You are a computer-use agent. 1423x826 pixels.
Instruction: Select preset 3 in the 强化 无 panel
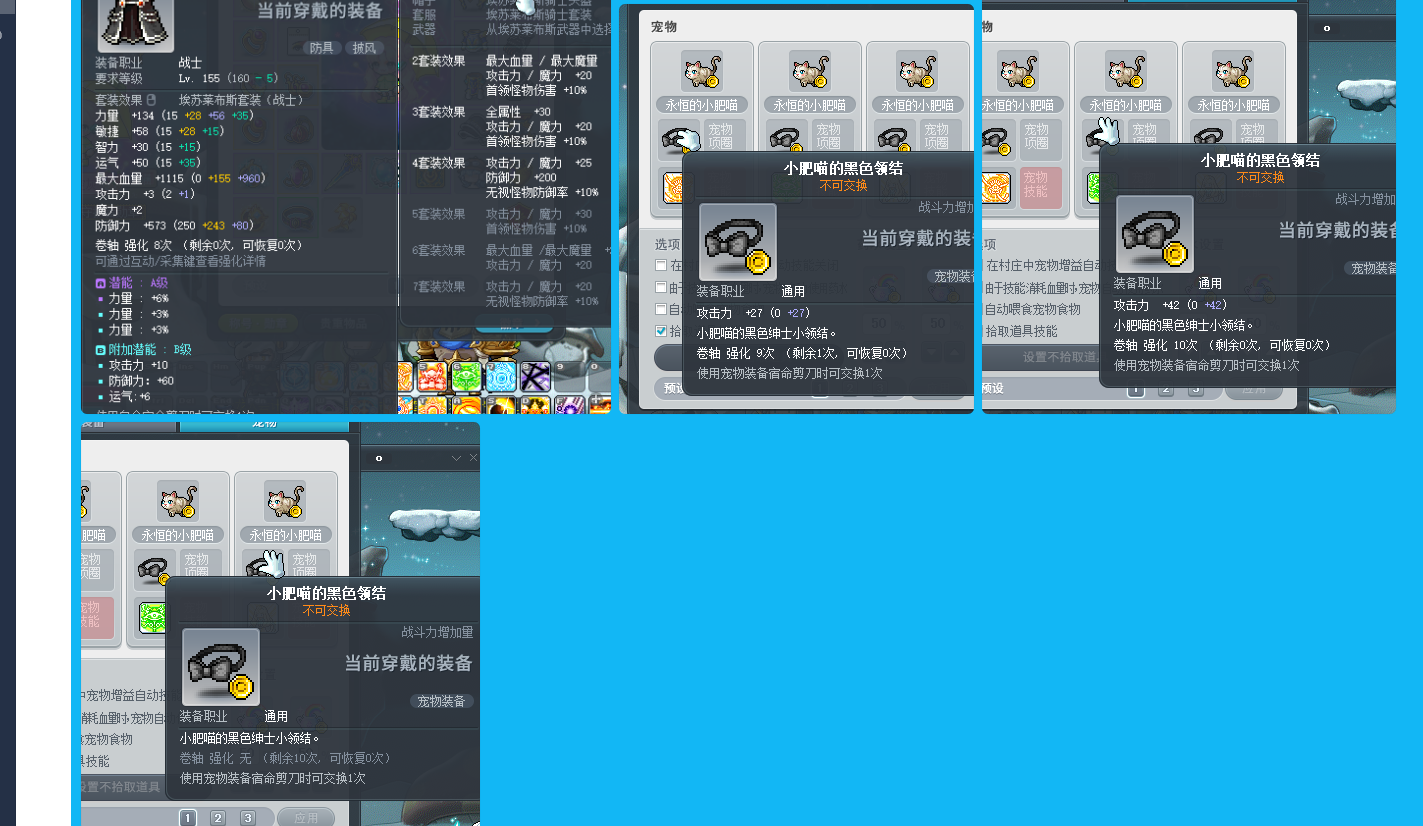[248, 818]
